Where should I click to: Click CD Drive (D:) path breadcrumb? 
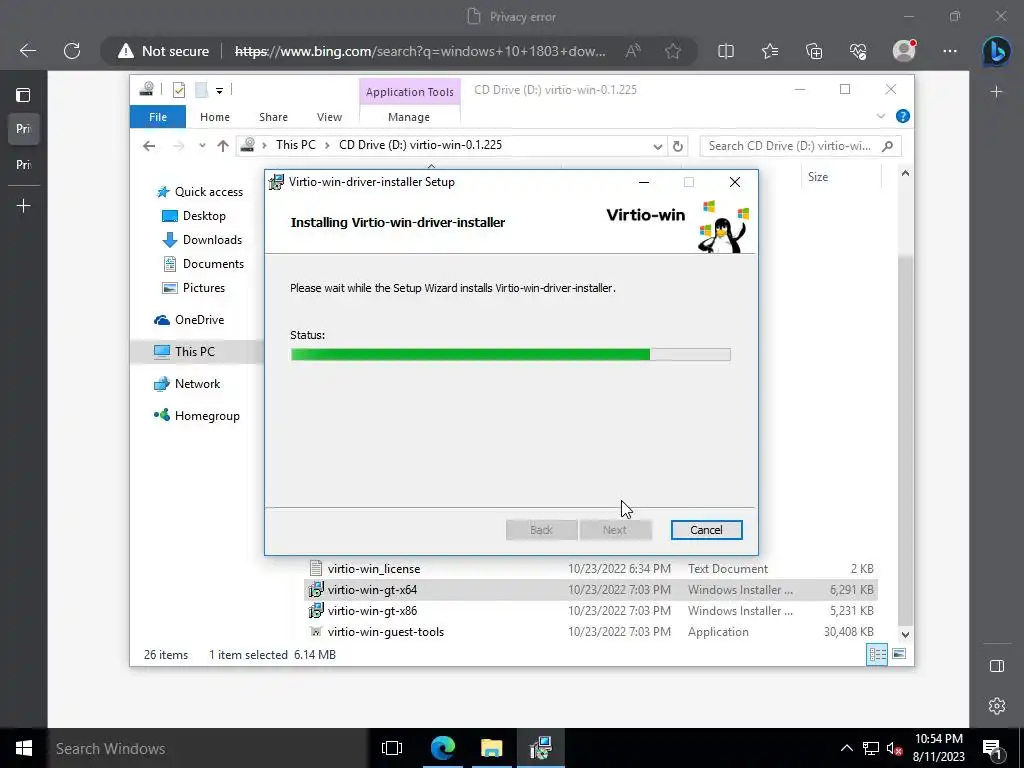click(x=421, y=145)
